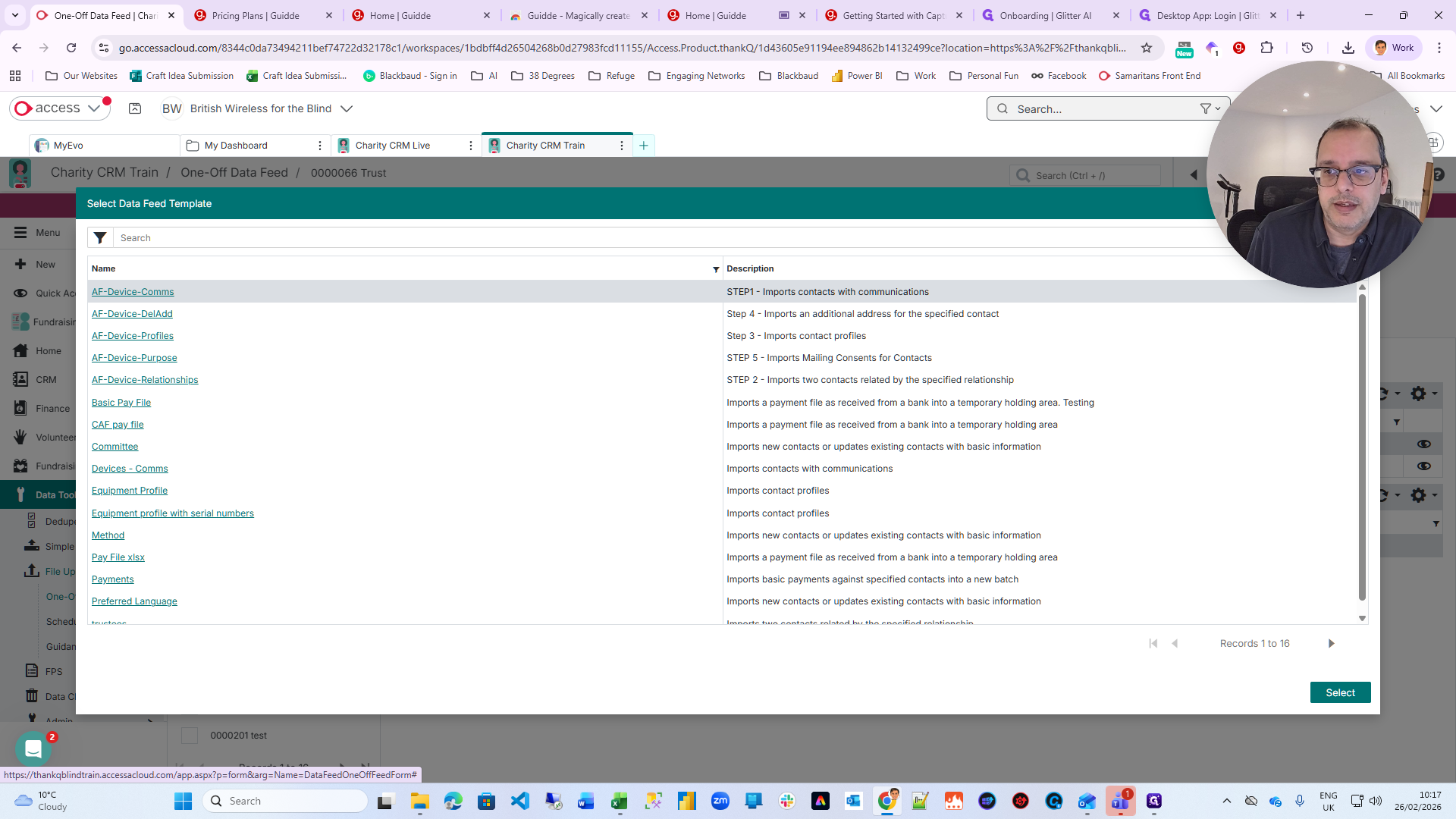Click the Name column filter arrow
The height and width of the screenshot is (819, 1456).
click(715, 269)
